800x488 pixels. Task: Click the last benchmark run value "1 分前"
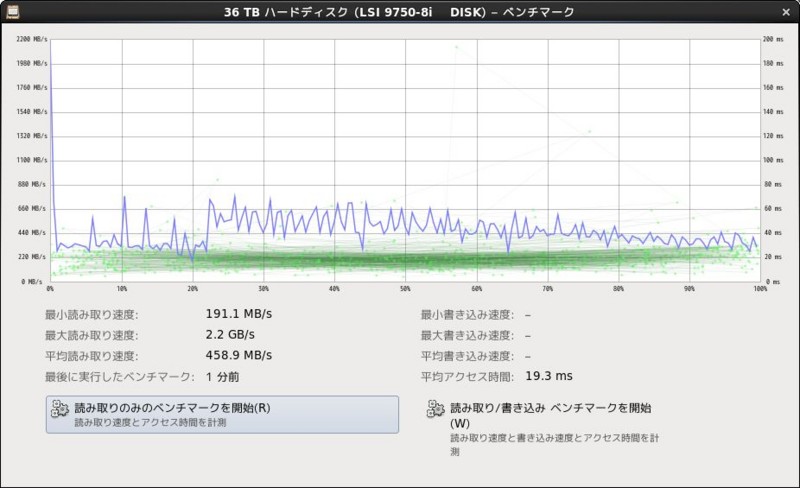(x=222, y=377)
